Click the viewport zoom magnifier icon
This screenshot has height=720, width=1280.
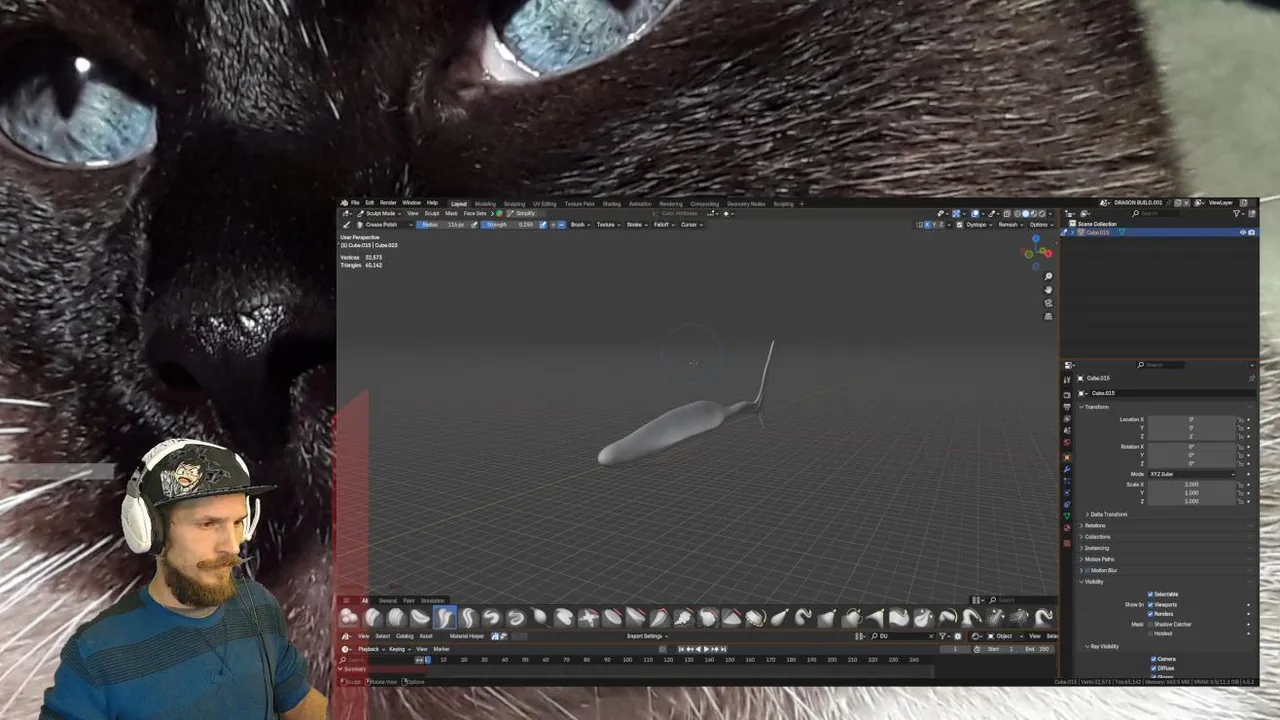1048,276
